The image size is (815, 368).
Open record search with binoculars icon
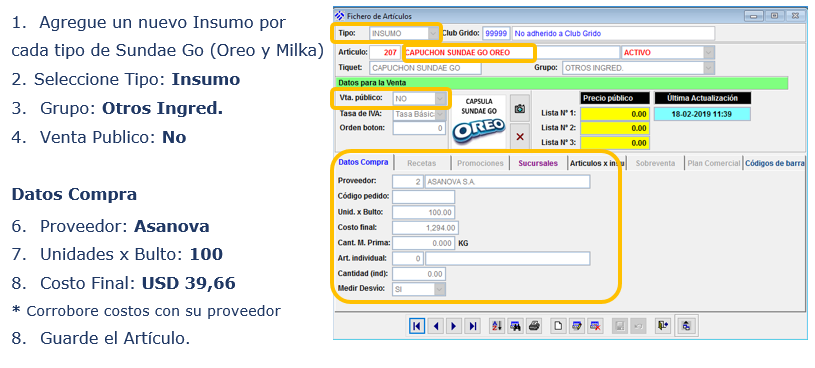(x=515, y=326)
